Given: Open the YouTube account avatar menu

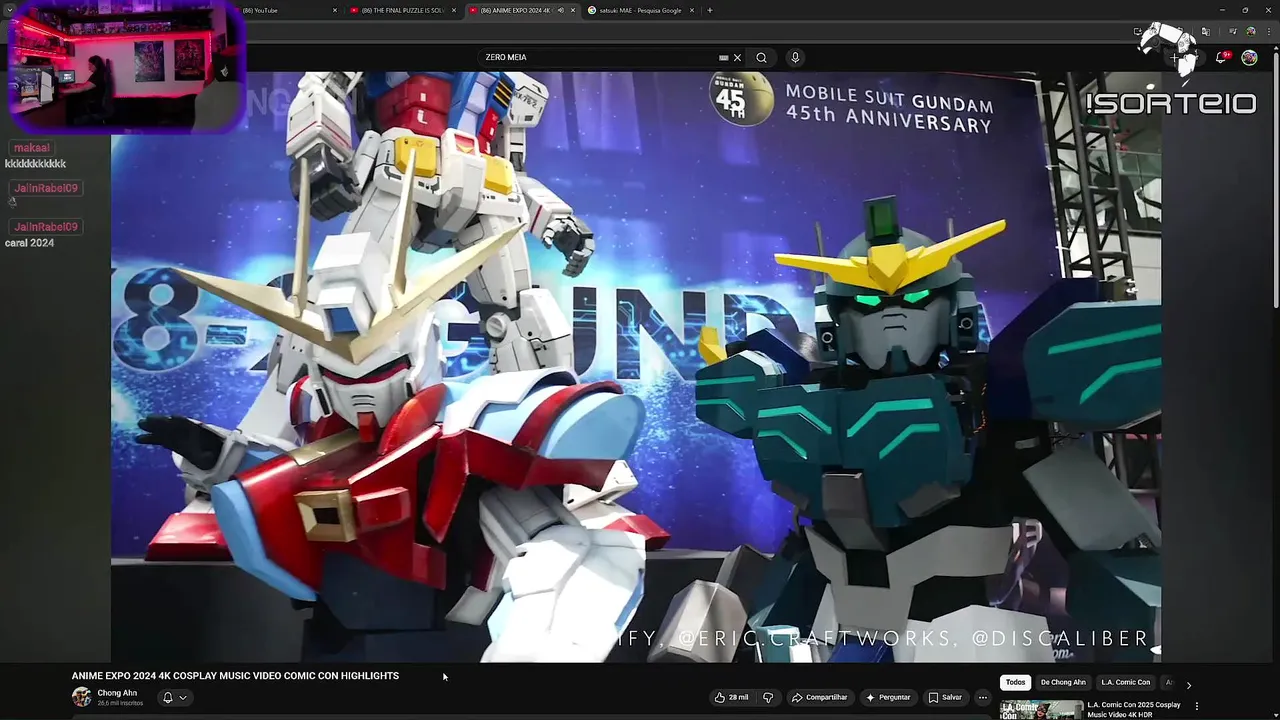Looking at the screenshot, I should [1249, 58].
